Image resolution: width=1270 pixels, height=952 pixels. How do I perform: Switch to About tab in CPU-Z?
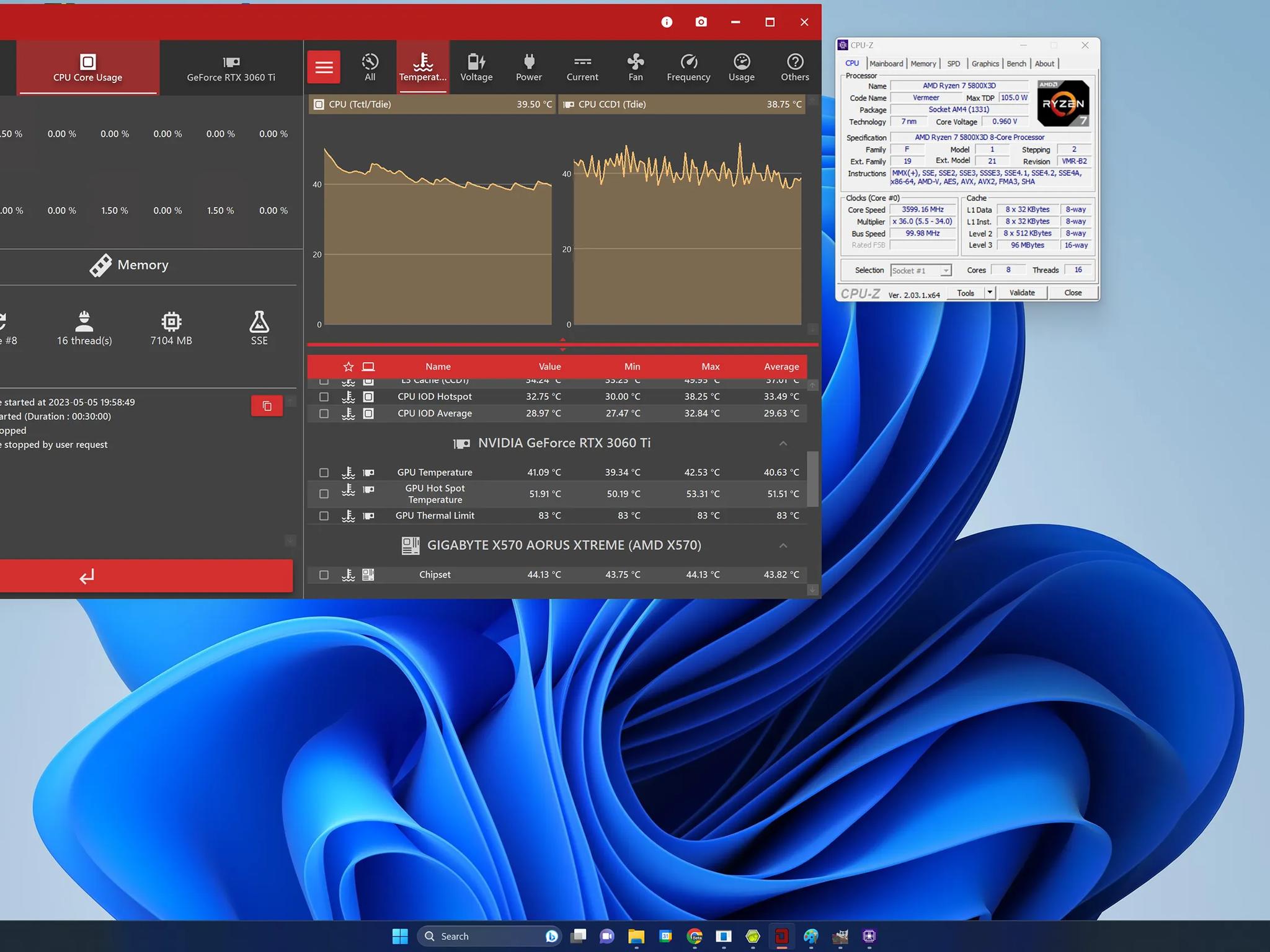pyautogui.click(x=1044, y=64)
